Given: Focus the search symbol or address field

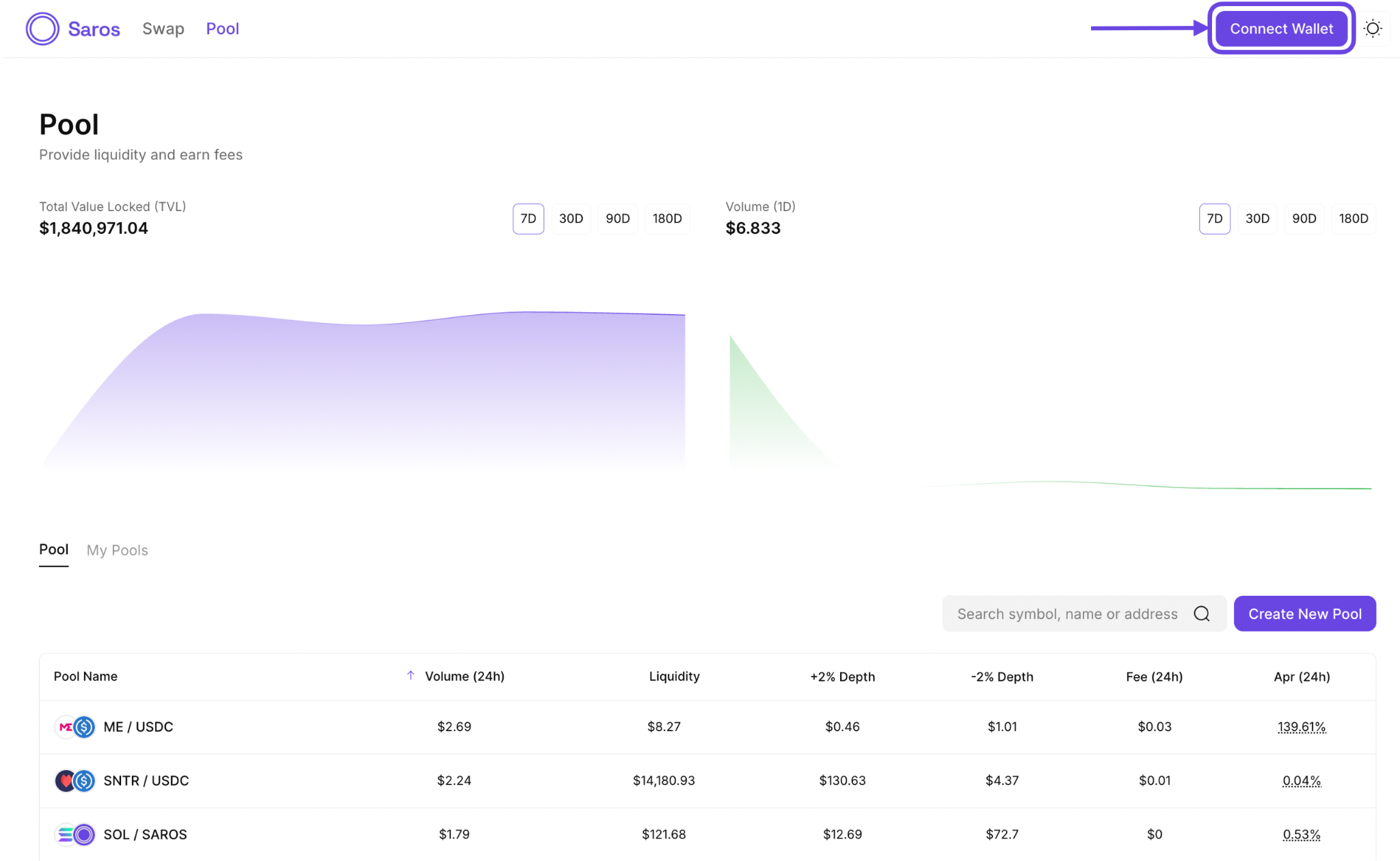Looking at the screenshot, I should (x=1066, y=614).
